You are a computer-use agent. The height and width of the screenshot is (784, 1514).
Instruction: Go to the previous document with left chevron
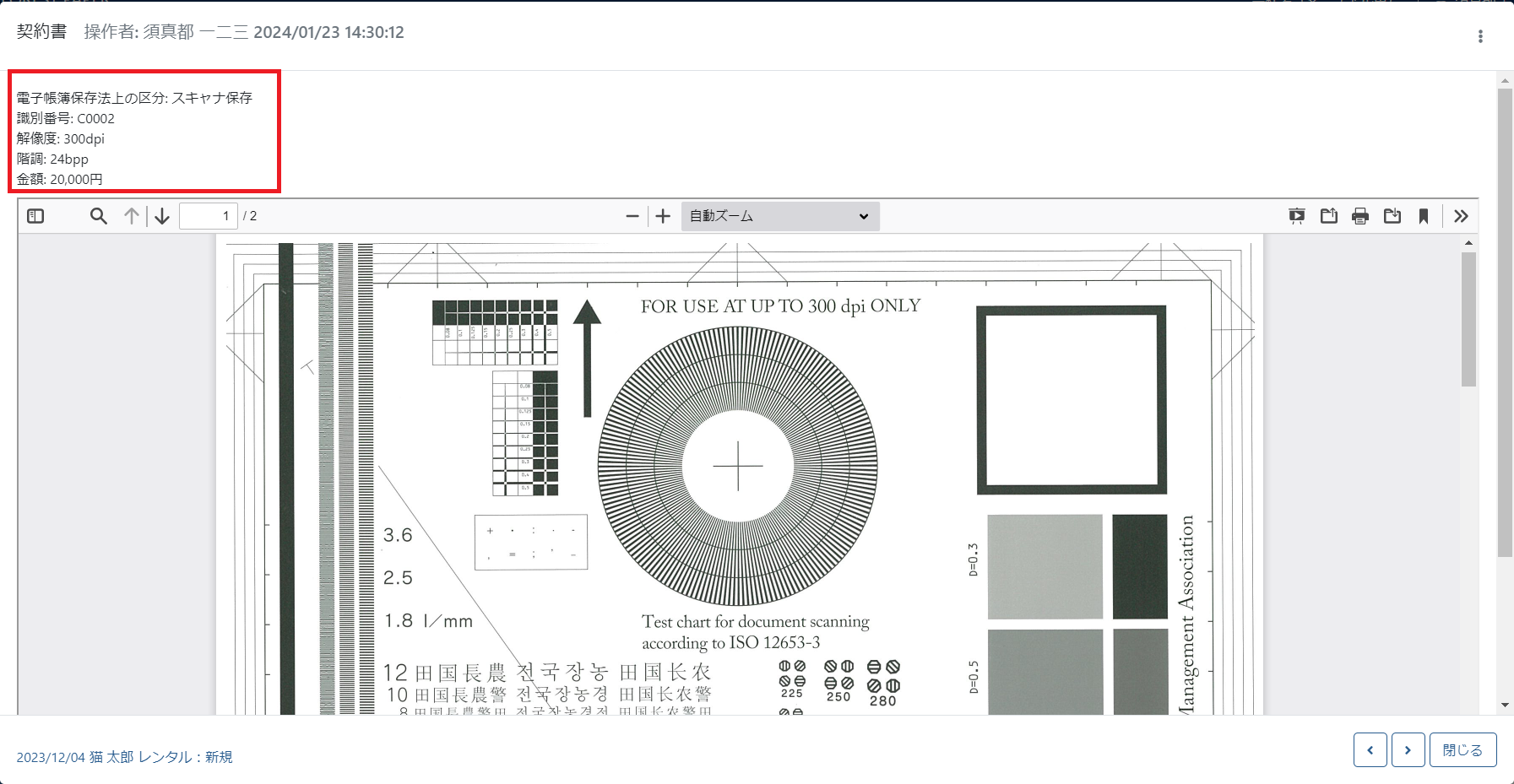[x=1370, y=749]
